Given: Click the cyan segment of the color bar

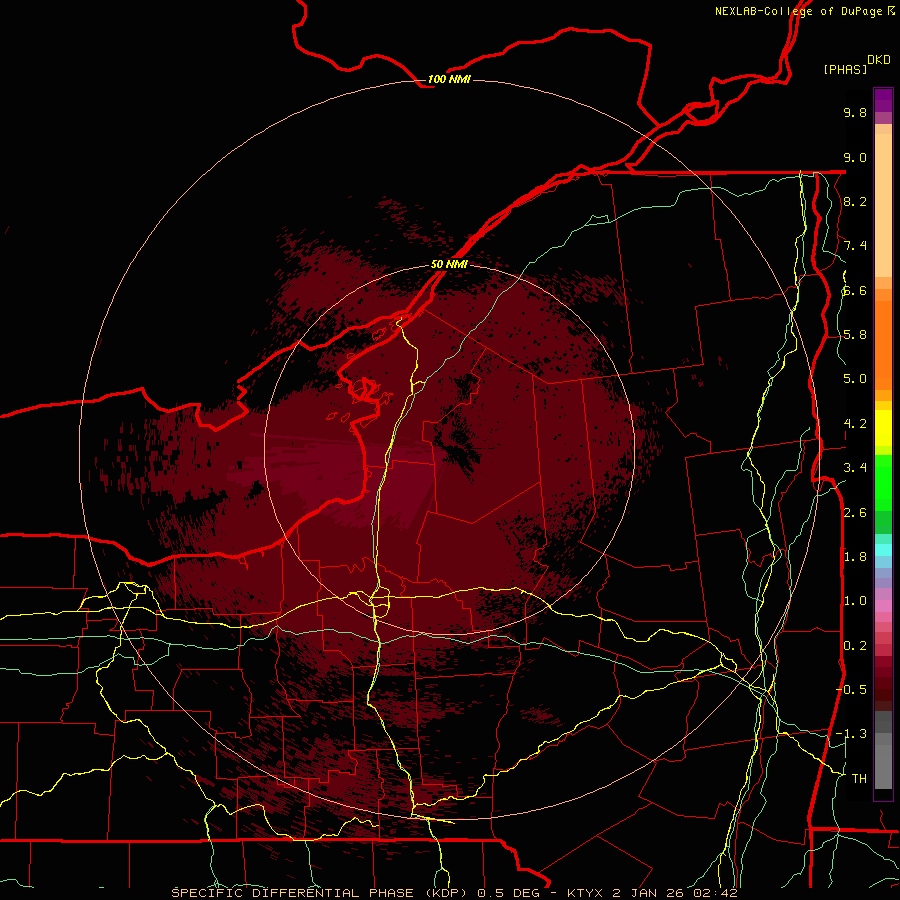Looking at the screenshot, I should [x=883, y=549].
